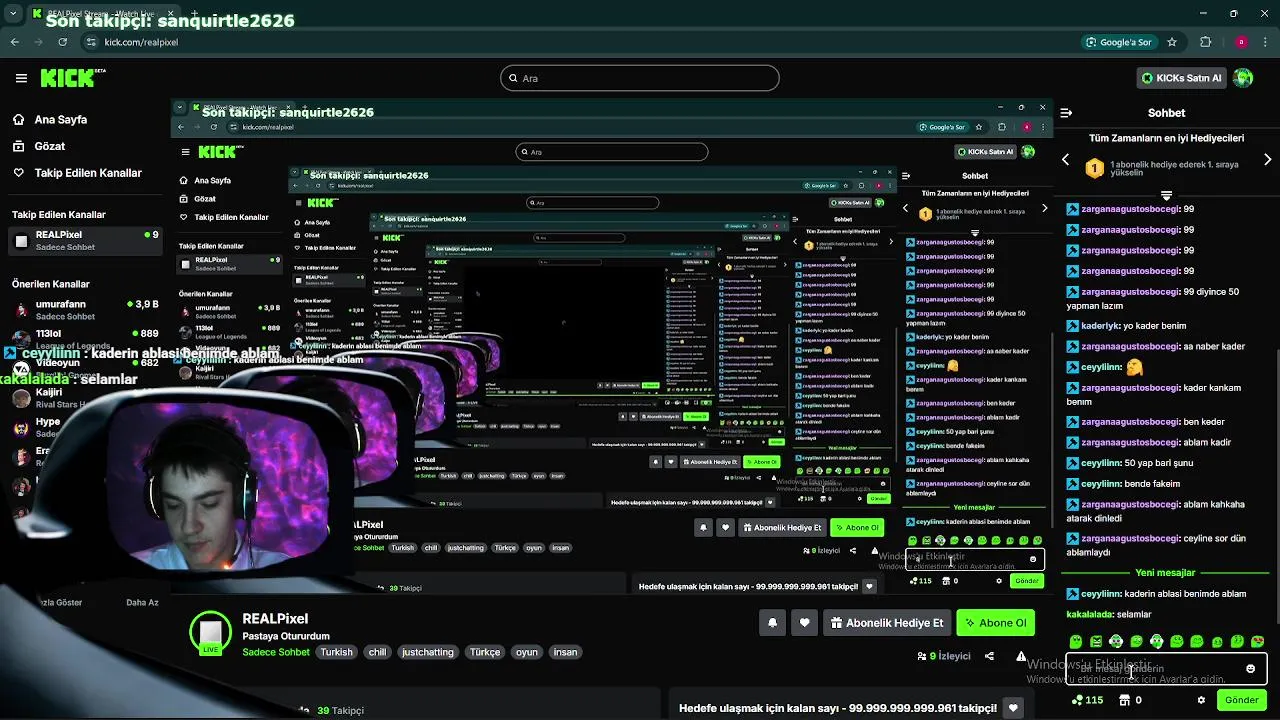1280x720 pixels.
Task: Show next top gifters with right arrow
Action: (x=1267, y=160)
